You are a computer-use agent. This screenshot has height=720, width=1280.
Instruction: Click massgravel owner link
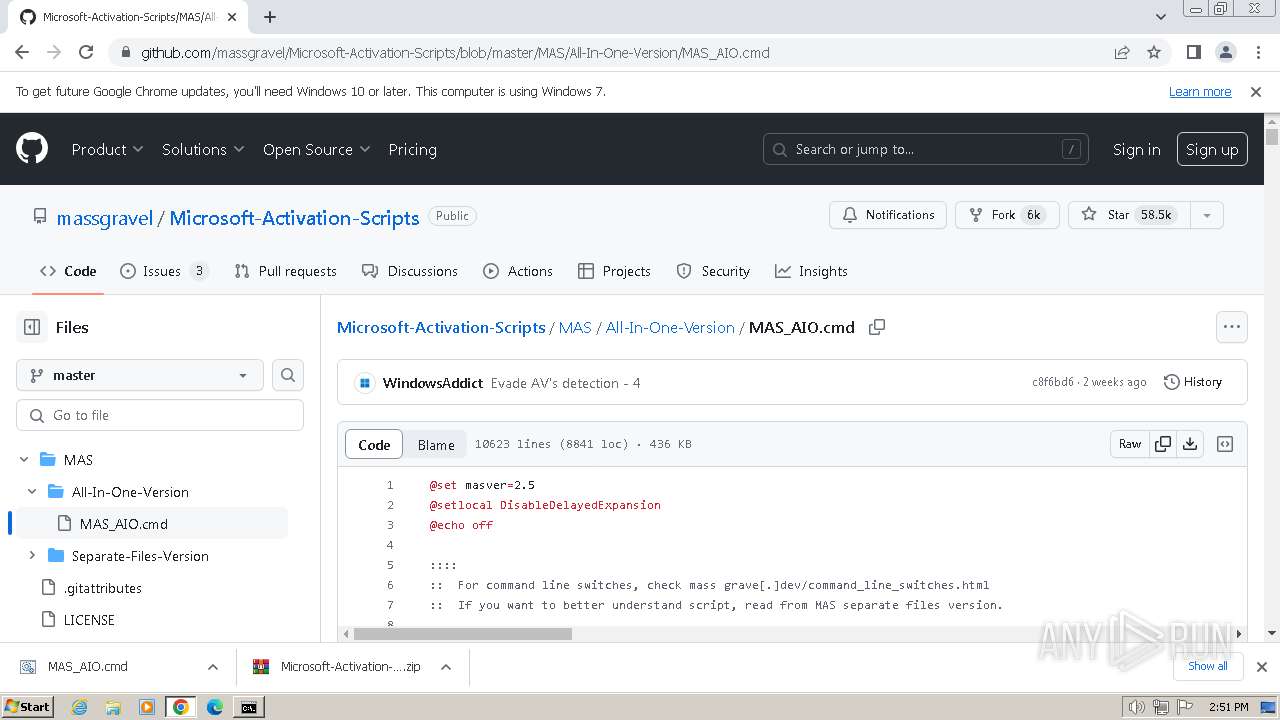click(105, 218)
